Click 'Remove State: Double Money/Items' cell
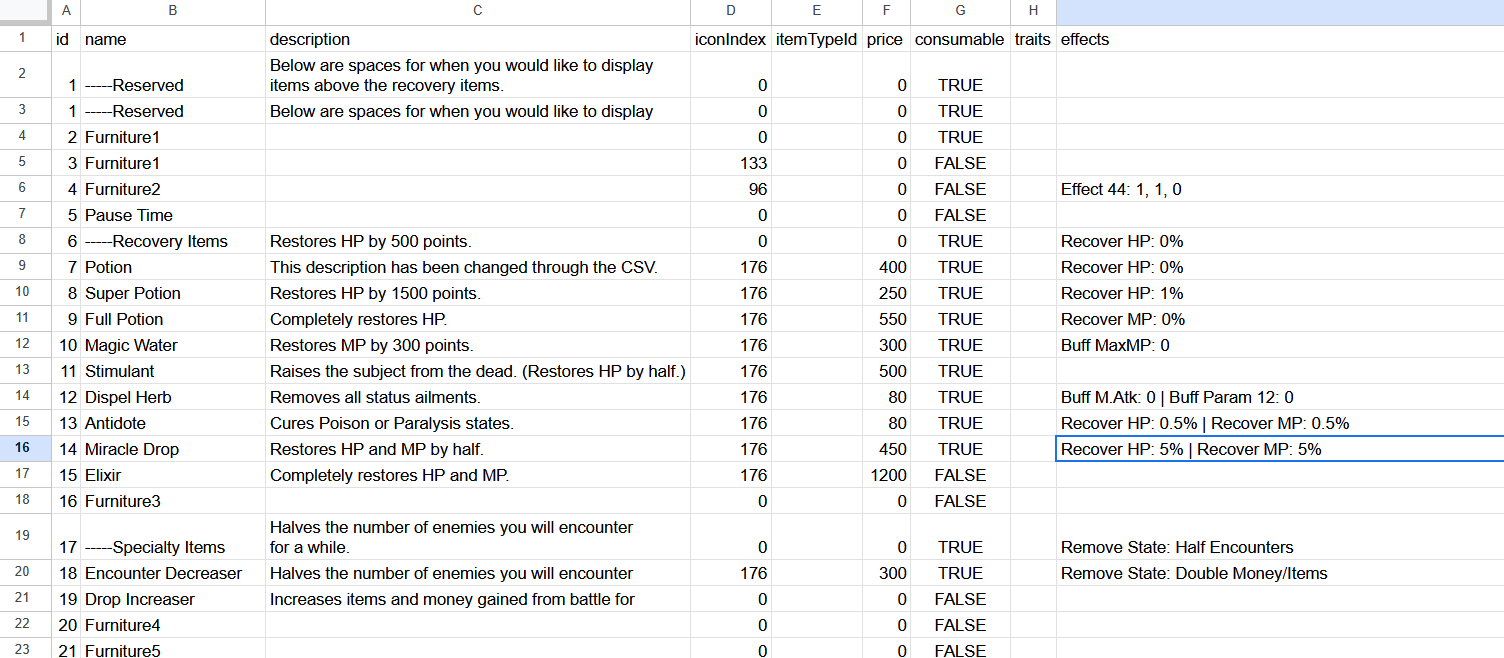Viewport: 1504px width, 658px height. [x=1280, y=573]
